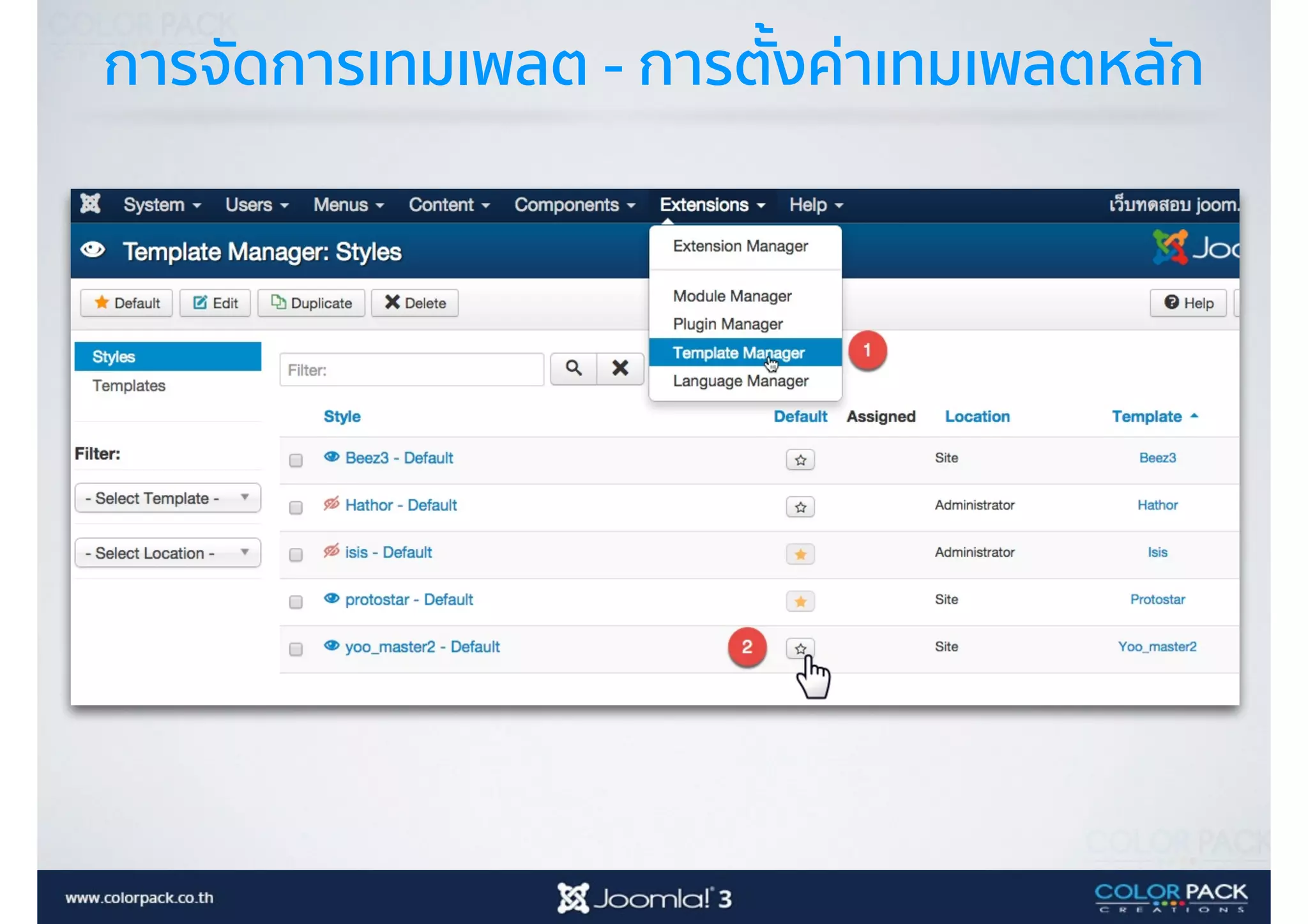1308x924 pixels.
Task: Open the Menus dropdown menu
Action: click(349, 205)
